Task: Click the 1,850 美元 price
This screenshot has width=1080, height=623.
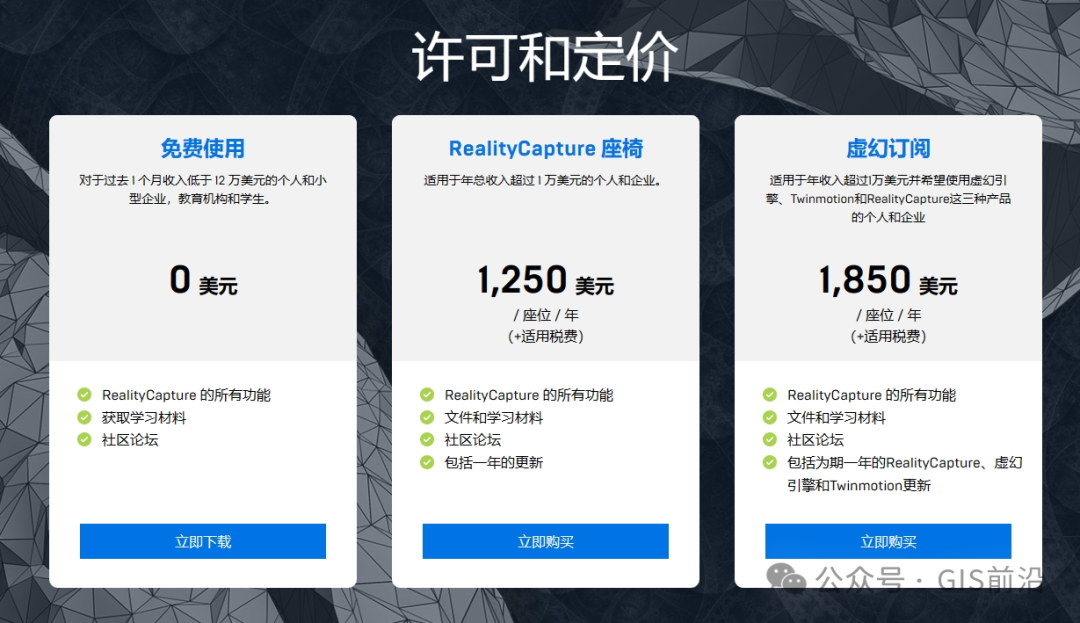Action: pyautogui.click(x=888, y=280)
